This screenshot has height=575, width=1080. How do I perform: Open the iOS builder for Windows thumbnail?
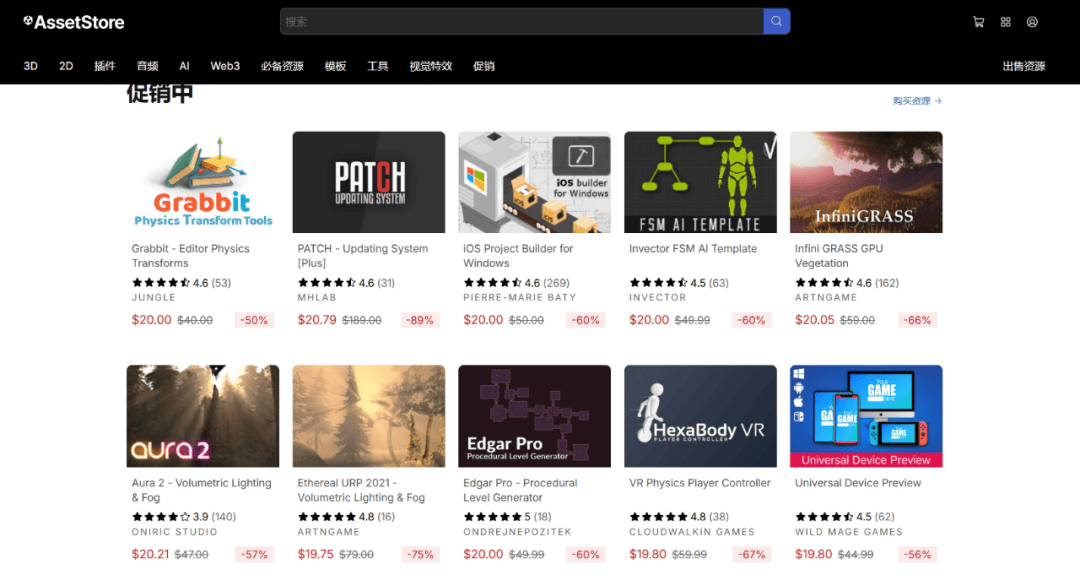coord(534,182)
